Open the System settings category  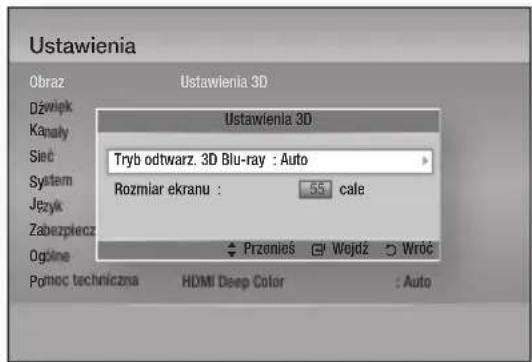click(51, 181)
